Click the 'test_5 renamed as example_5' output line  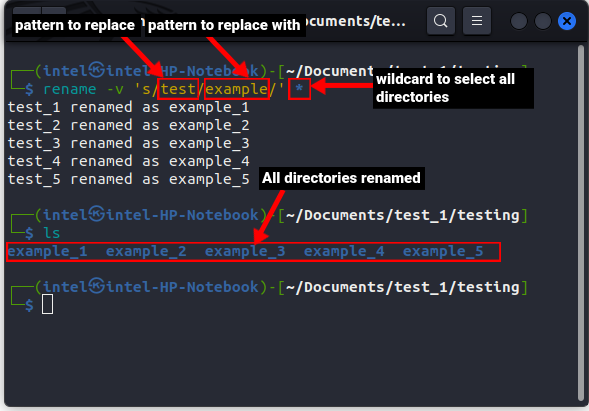(128, 180)
